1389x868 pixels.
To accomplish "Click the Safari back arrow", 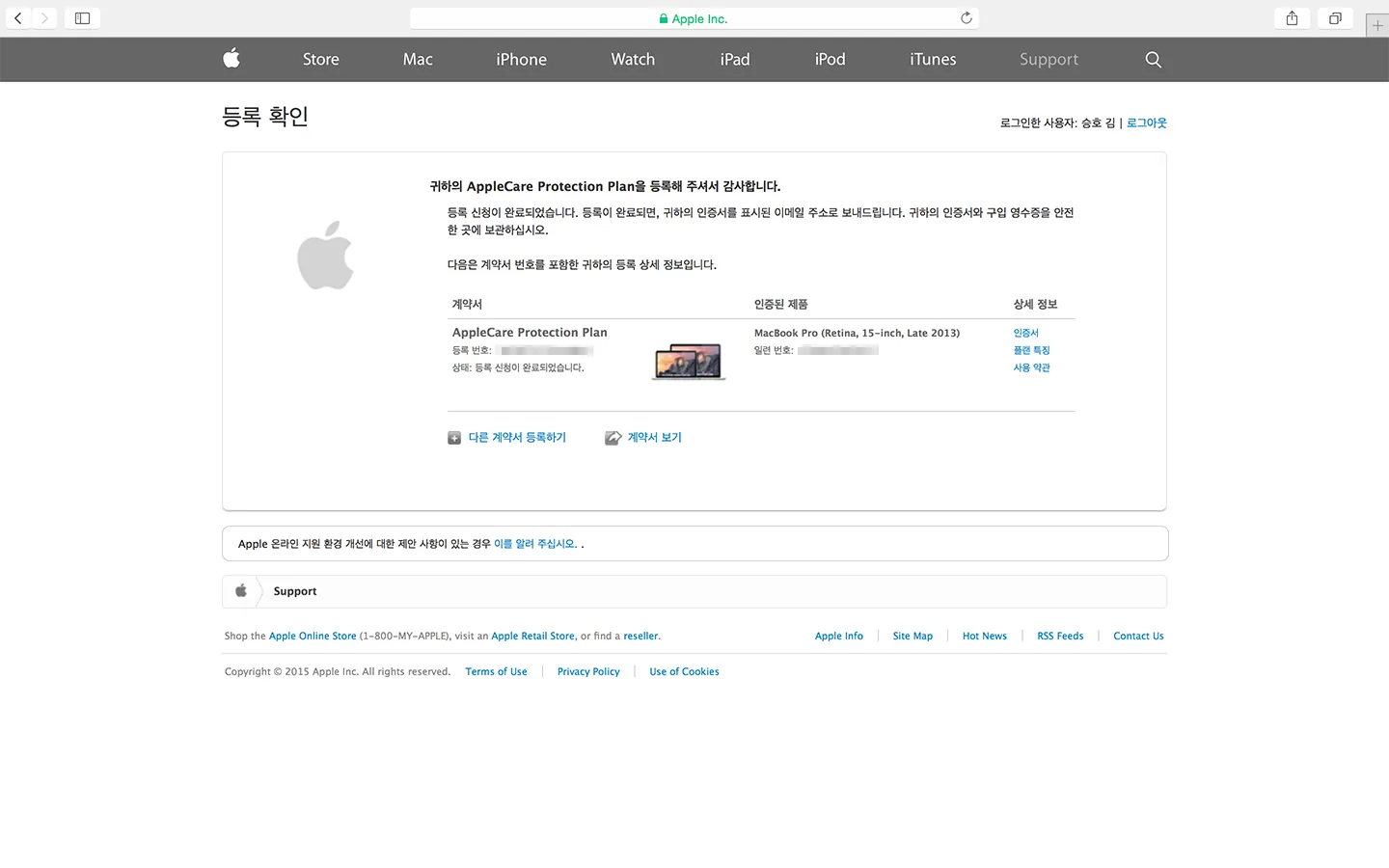I will pyautogui.click(x=18, y=18).
